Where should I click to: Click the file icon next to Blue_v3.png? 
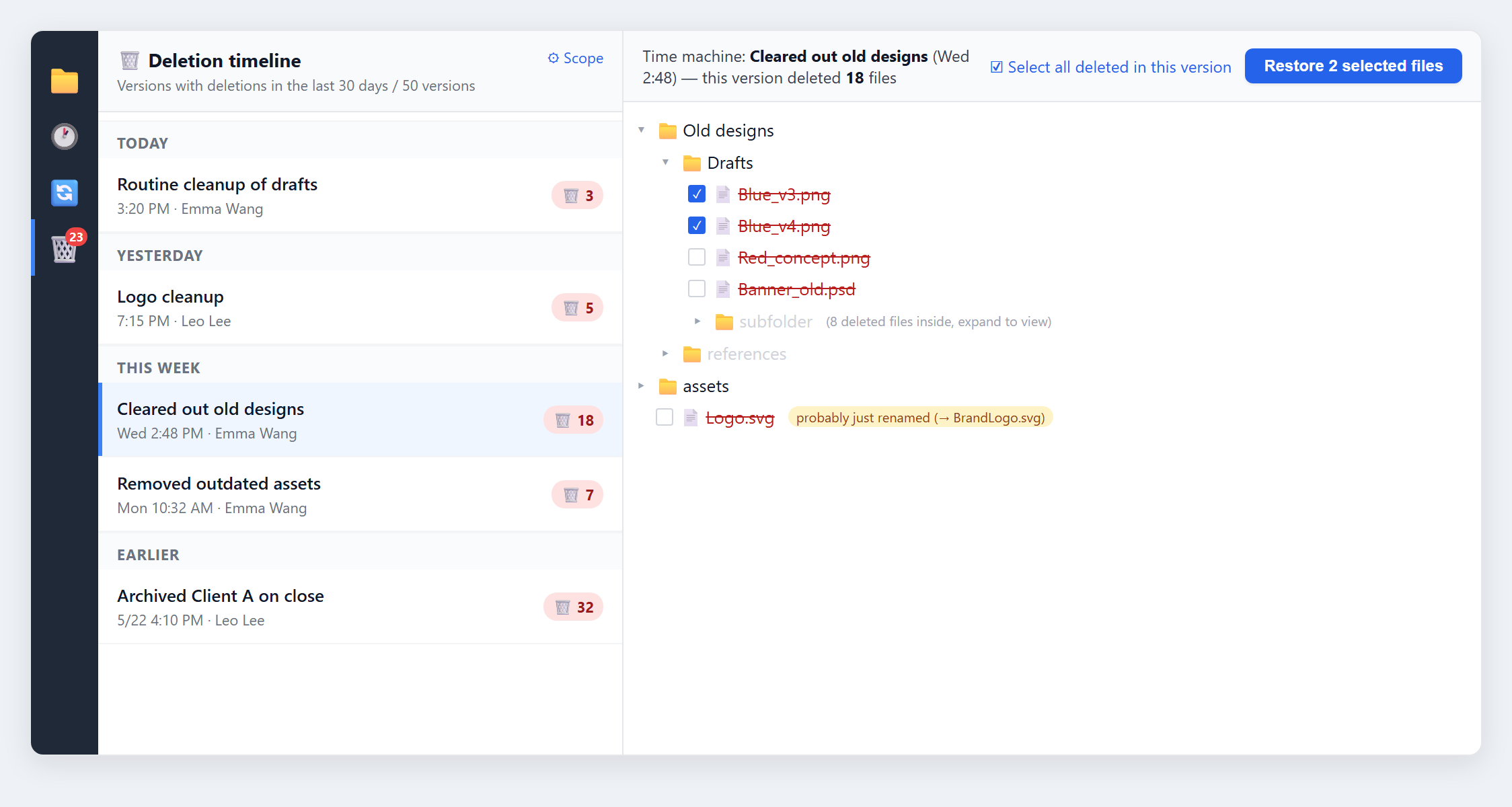[723, 194]
